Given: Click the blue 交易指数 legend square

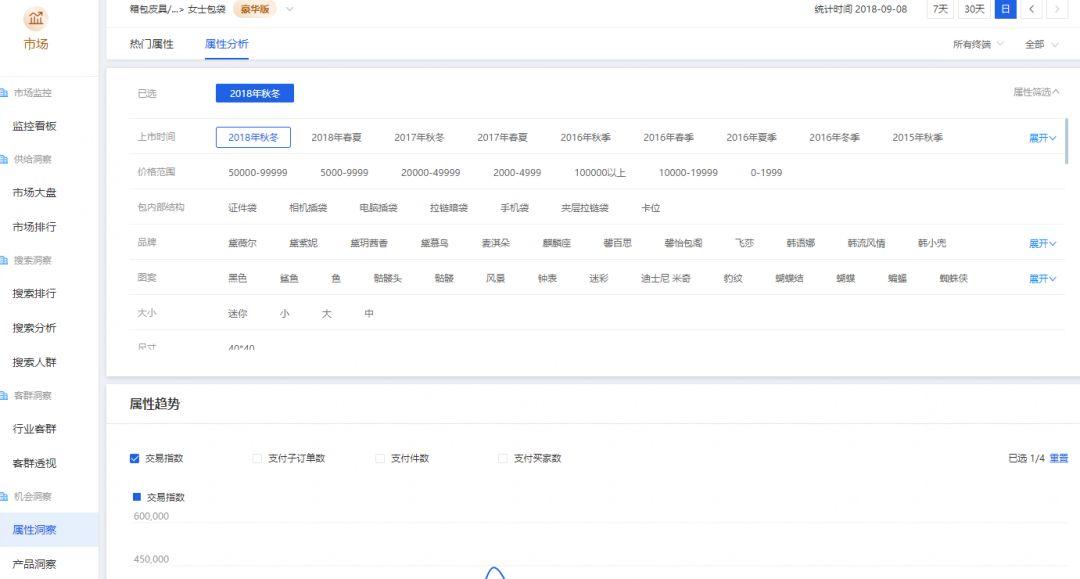Looking at the screenshot, I should click(x=136, y=496).
